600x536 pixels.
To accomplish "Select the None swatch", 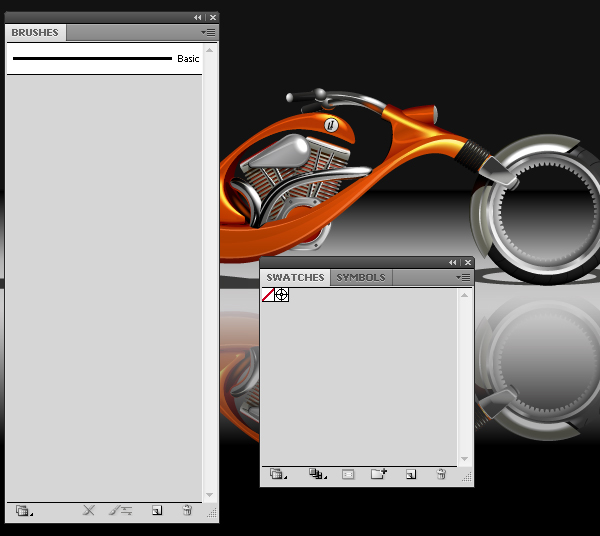I will [x=268, y=295].
